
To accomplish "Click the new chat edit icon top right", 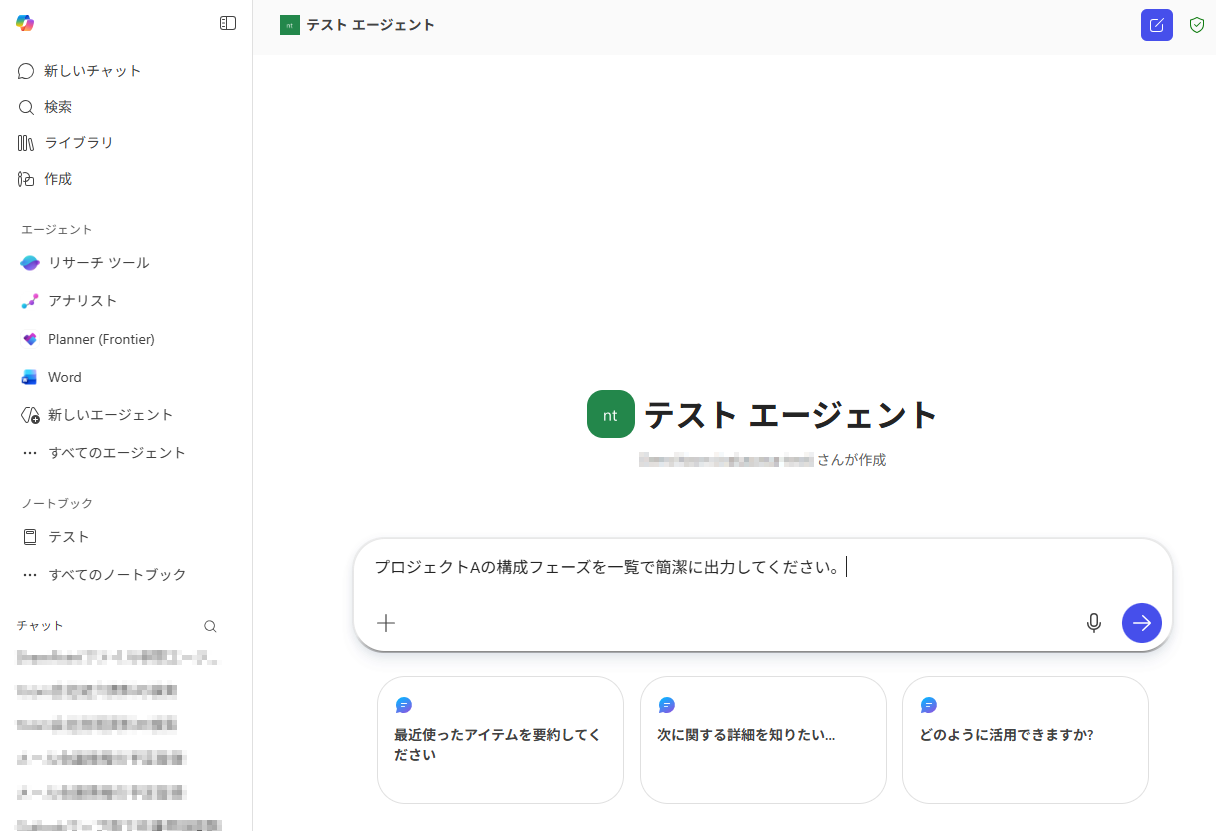I will coord(1156,25).
